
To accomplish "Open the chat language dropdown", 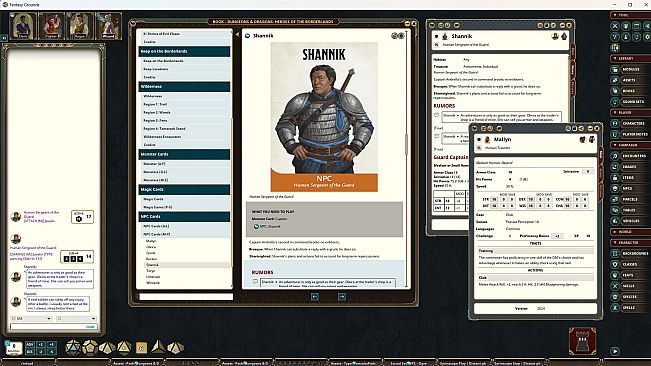I will (76, 318).
